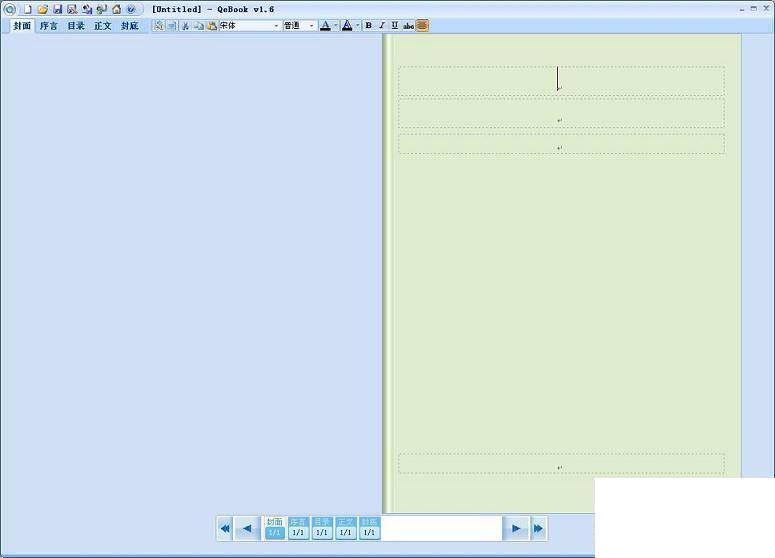Toggle strikethrough abc formatting

click(x=408, y=26)
